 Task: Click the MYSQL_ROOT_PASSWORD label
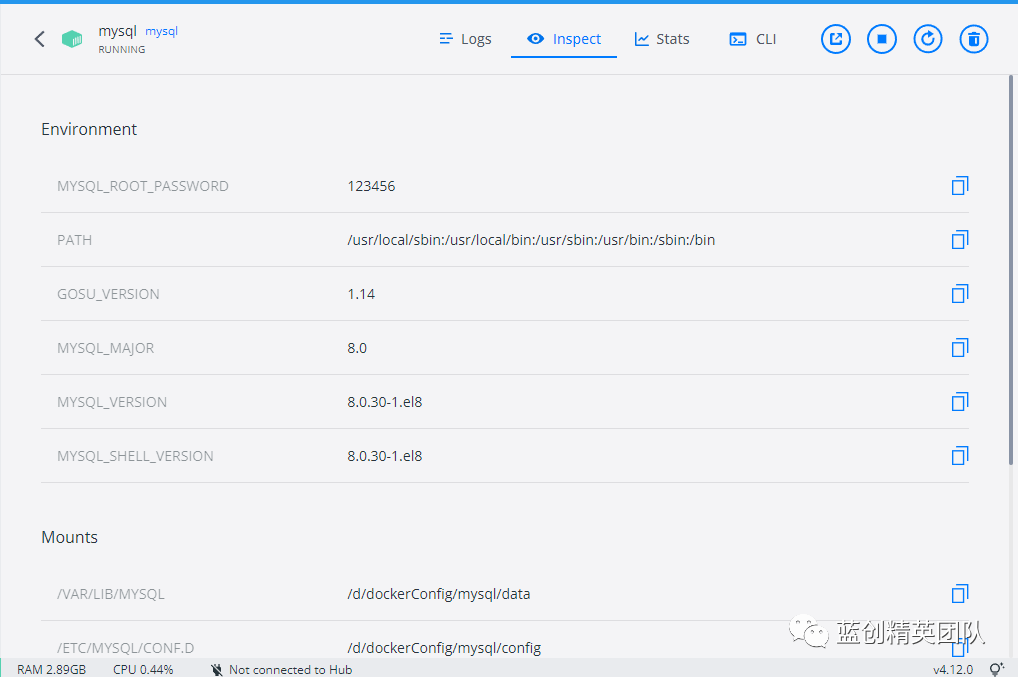coord(143,186)
